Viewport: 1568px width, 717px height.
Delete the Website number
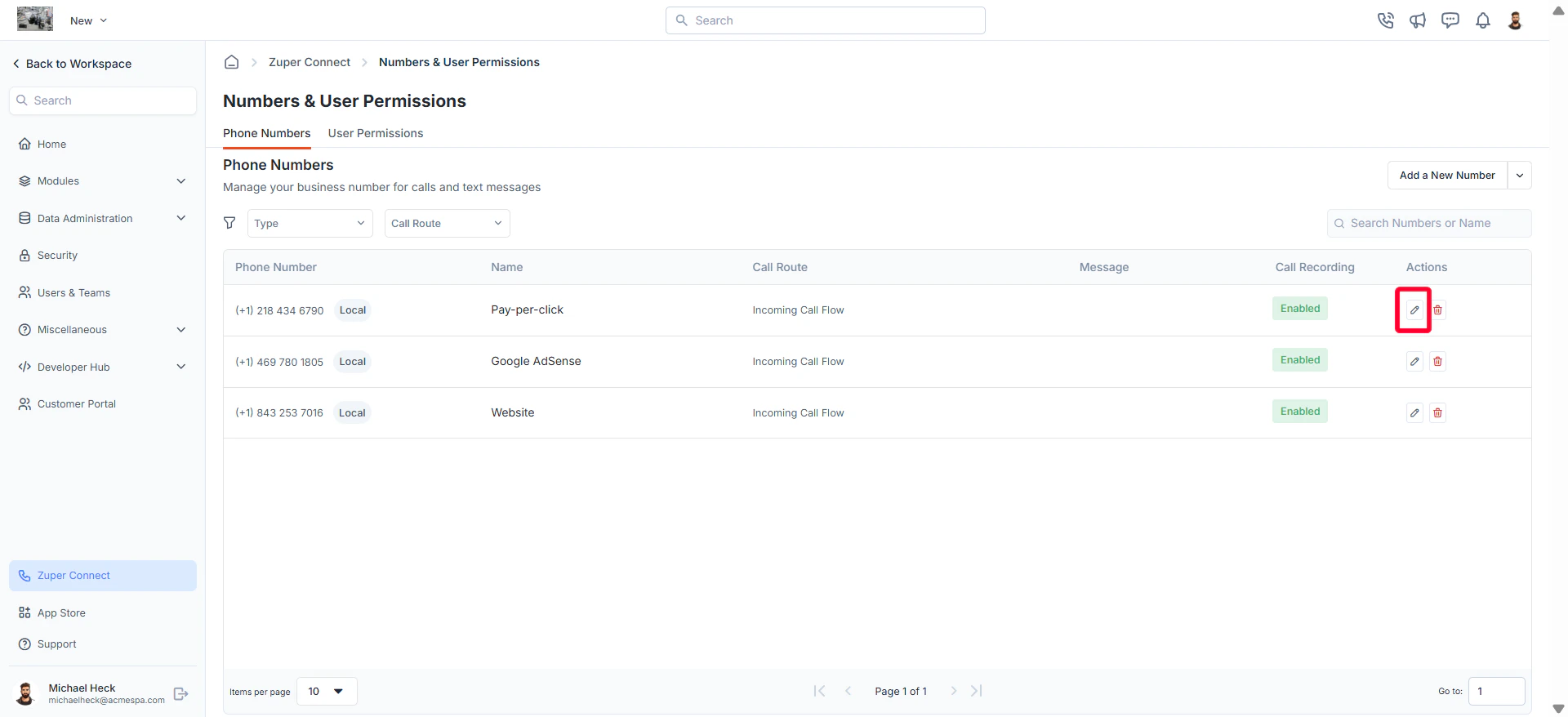coord(1438,412)
